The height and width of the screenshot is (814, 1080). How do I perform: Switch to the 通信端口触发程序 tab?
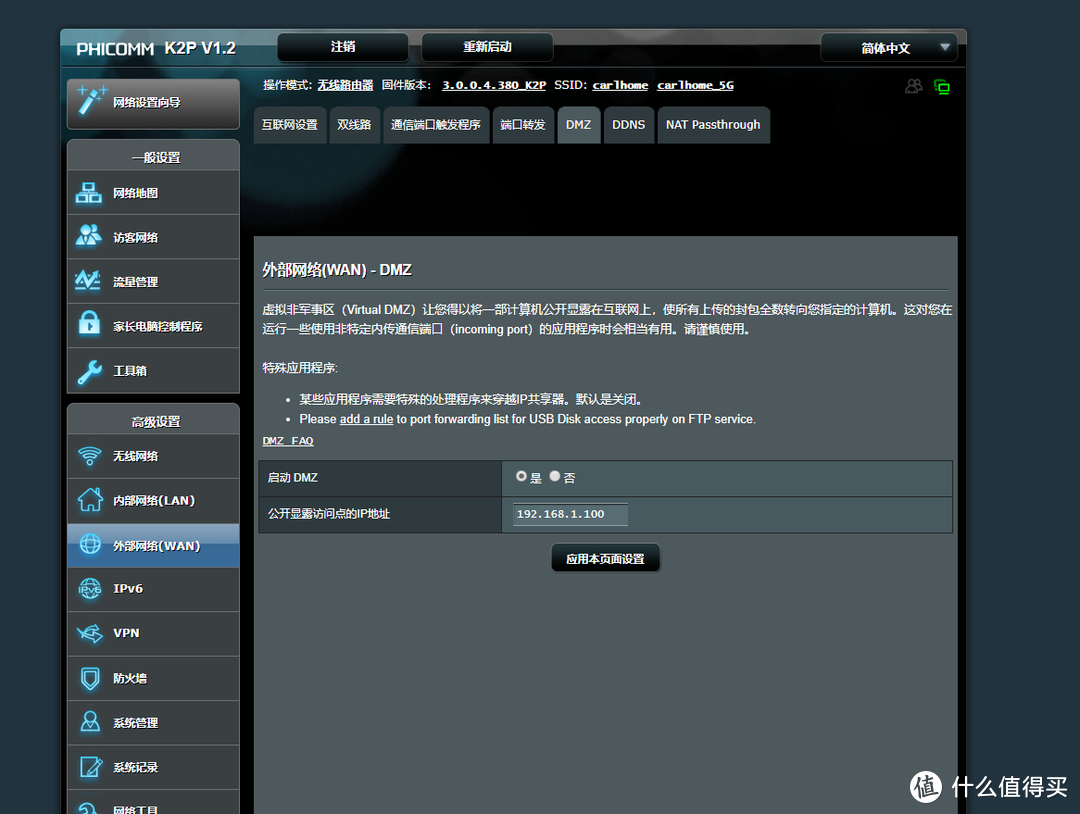435,125
